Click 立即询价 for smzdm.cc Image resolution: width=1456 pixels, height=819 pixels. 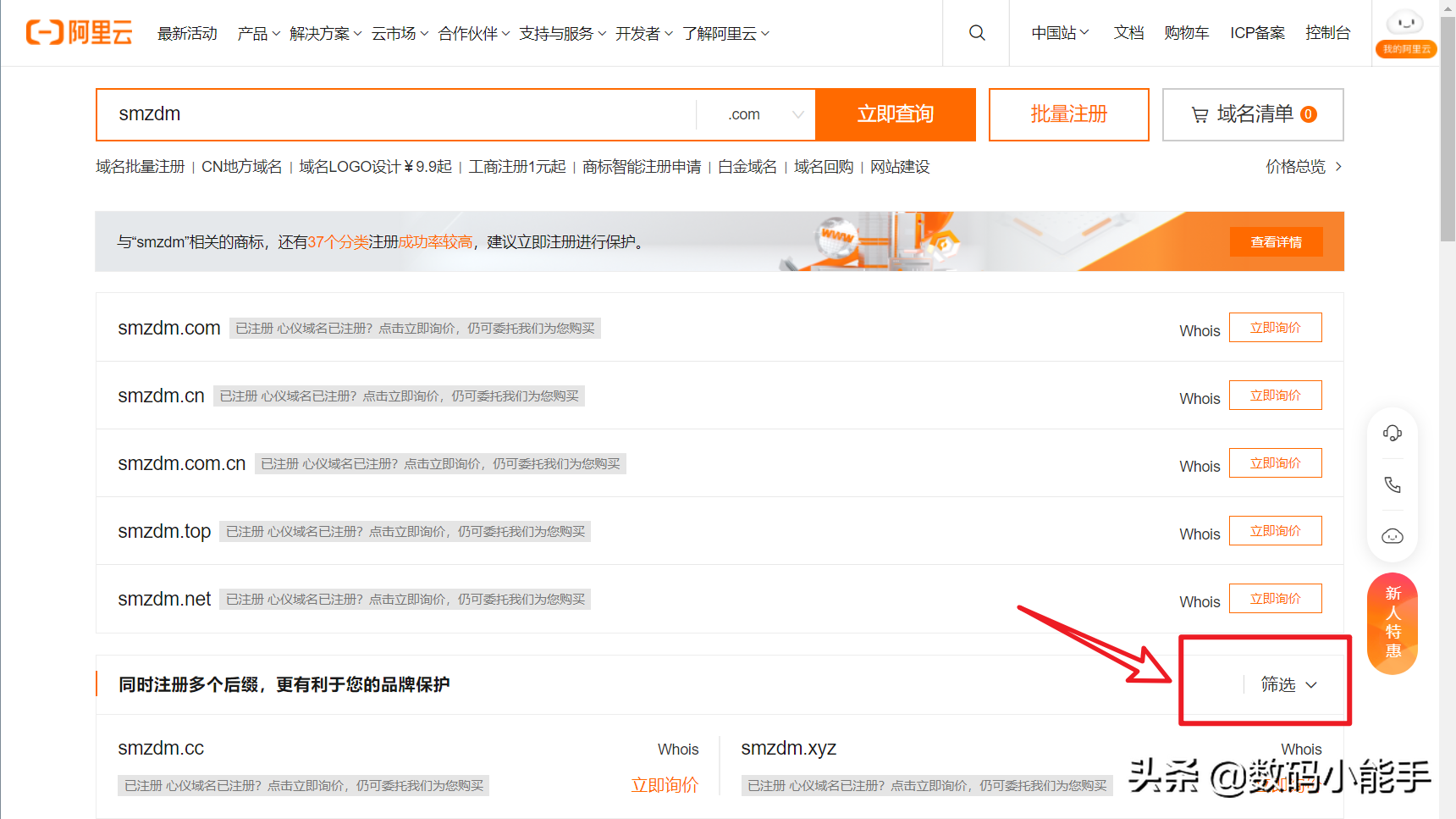(665, 785)
